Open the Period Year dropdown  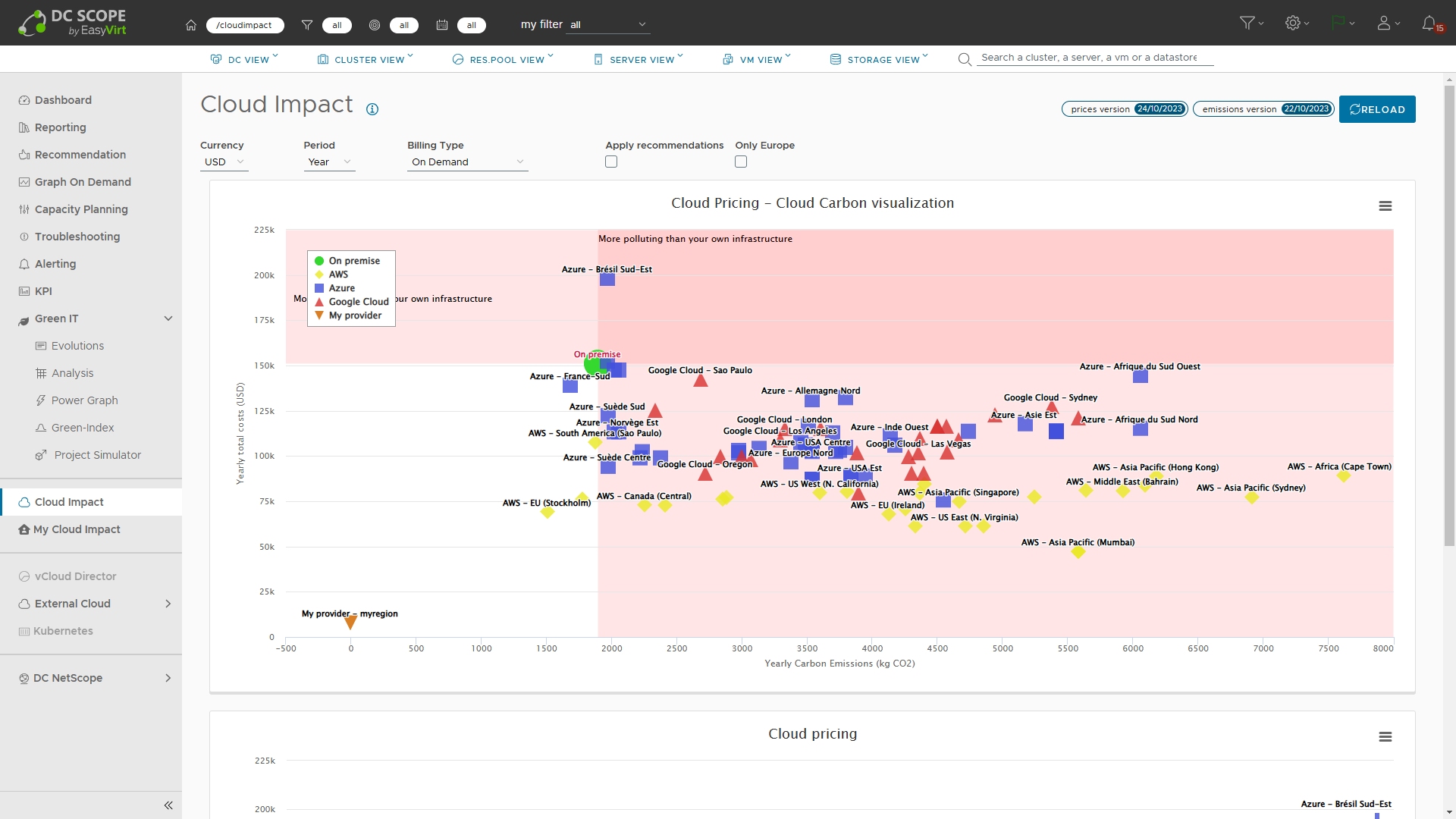click(330, 162)
